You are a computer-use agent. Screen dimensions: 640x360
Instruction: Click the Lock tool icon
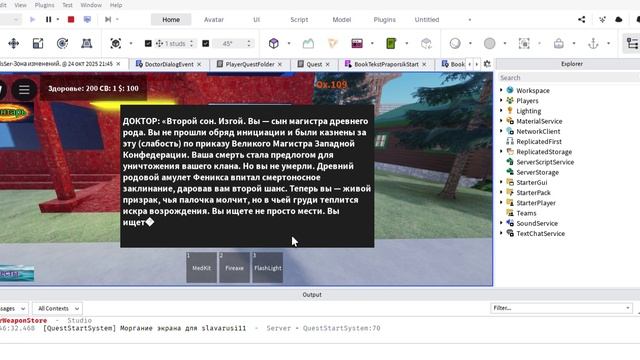tap(559, 43)
